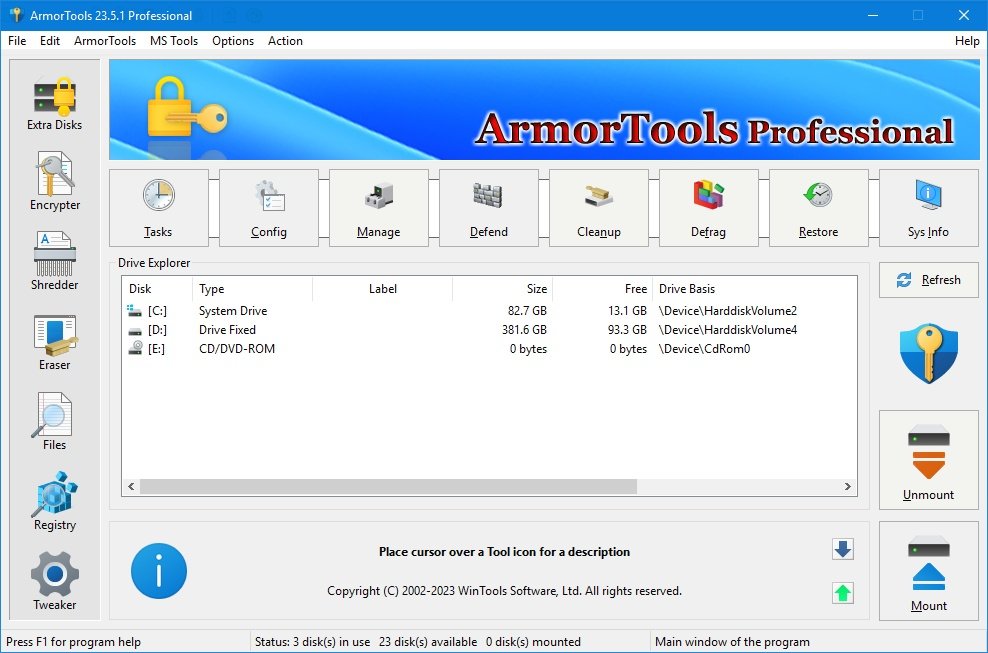Click \Device\CdRom0 text

point(704,349)
